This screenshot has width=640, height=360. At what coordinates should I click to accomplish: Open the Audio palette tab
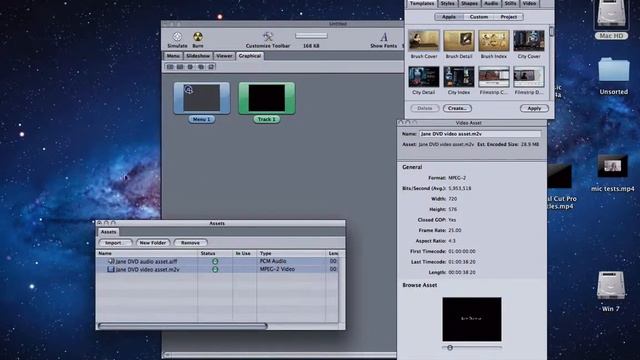[x=491, y=3]
